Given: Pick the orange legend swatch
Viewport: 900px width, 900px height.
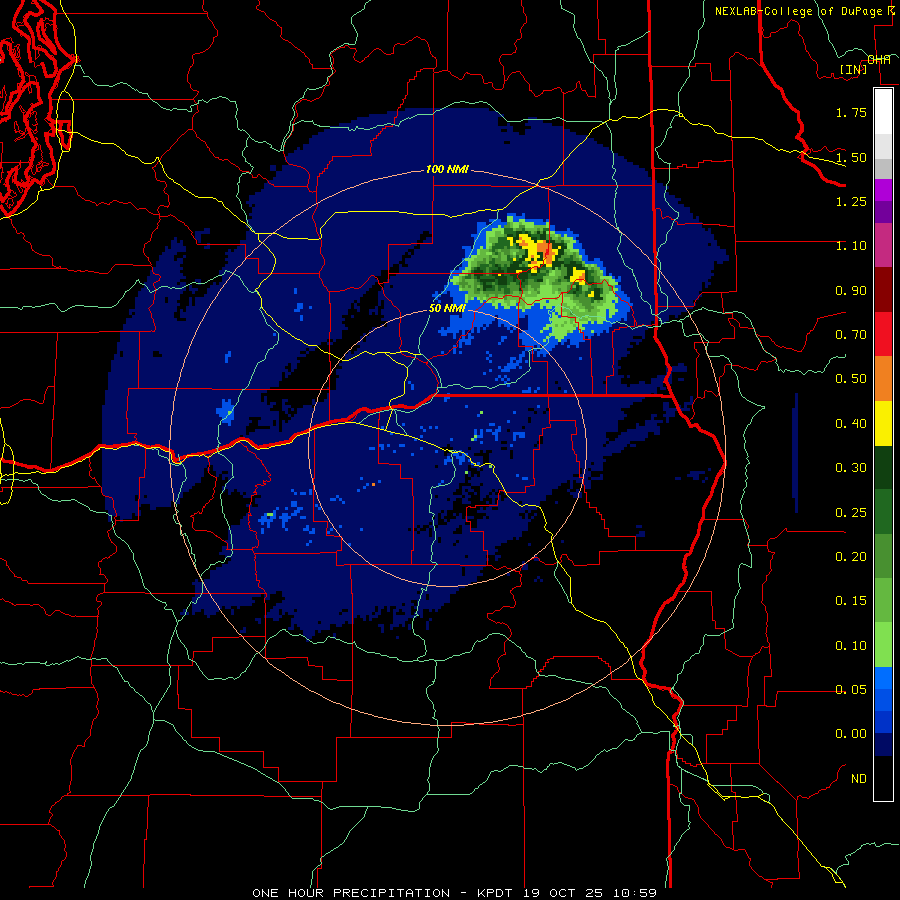Looking at the screenshot, I should tap(883, 379).
